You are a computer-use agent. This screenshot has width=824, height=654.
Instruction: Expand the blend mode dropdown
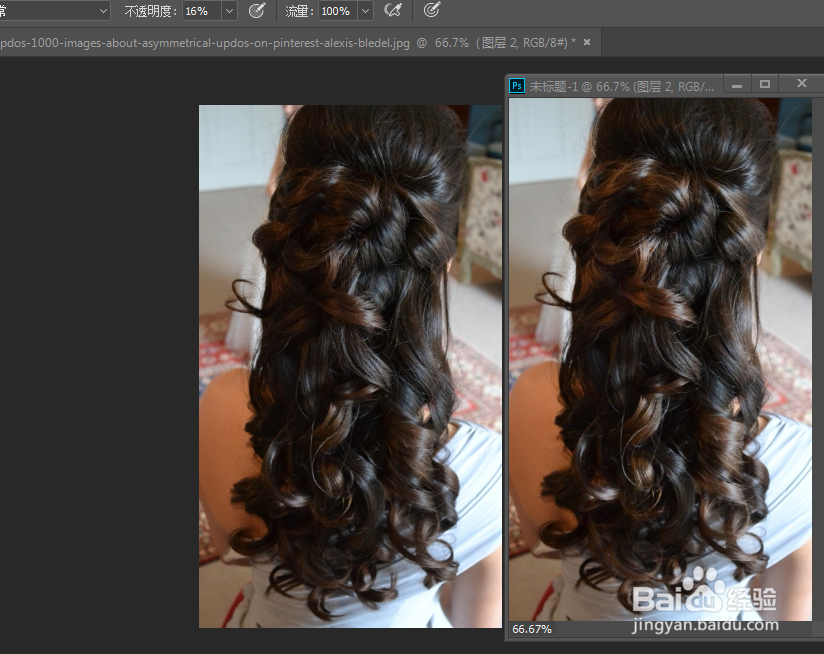pyautogui.click(x=103, y=11)
